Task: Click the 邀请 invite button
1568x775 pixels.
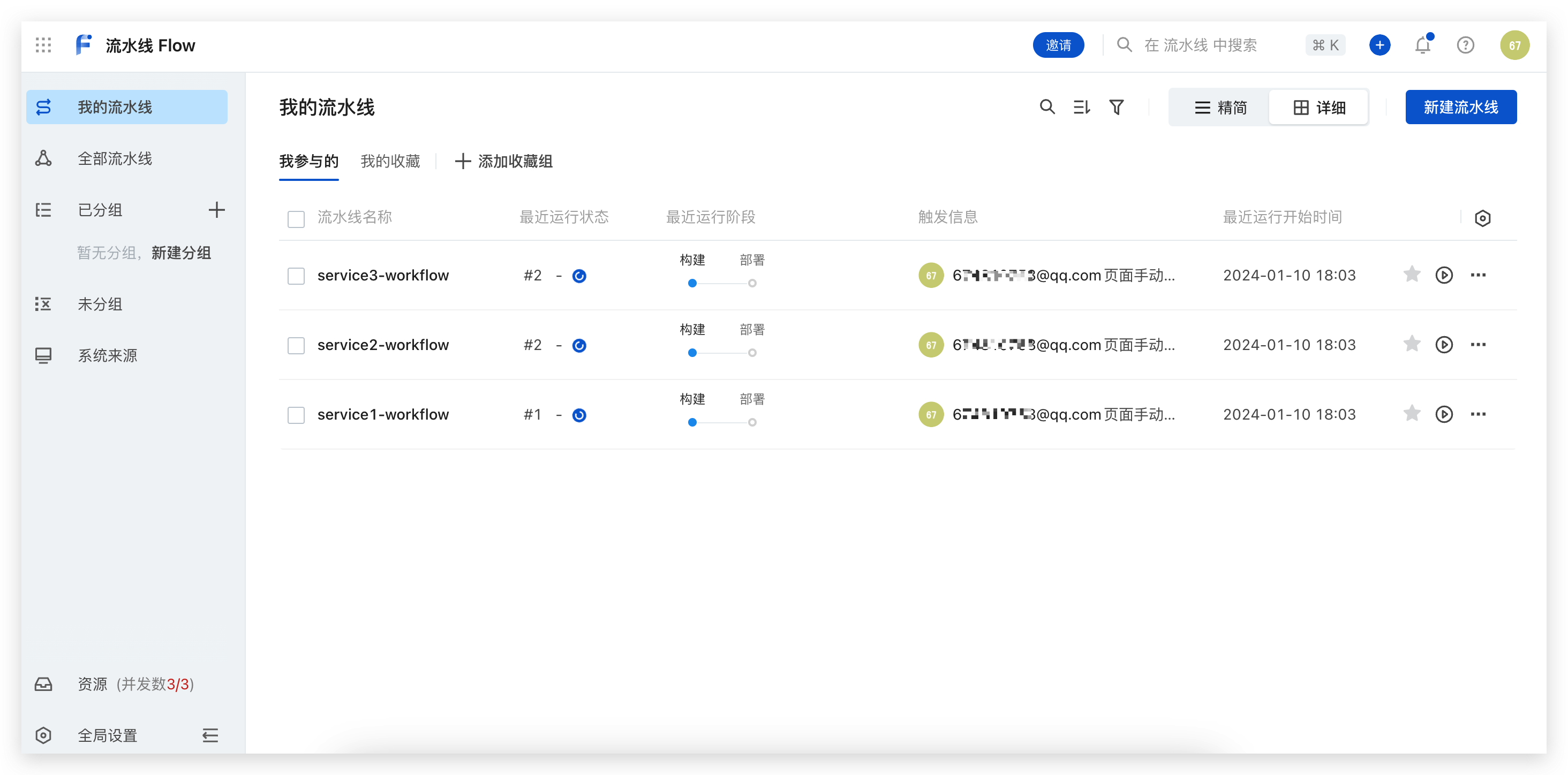Action: point(1058,45)
